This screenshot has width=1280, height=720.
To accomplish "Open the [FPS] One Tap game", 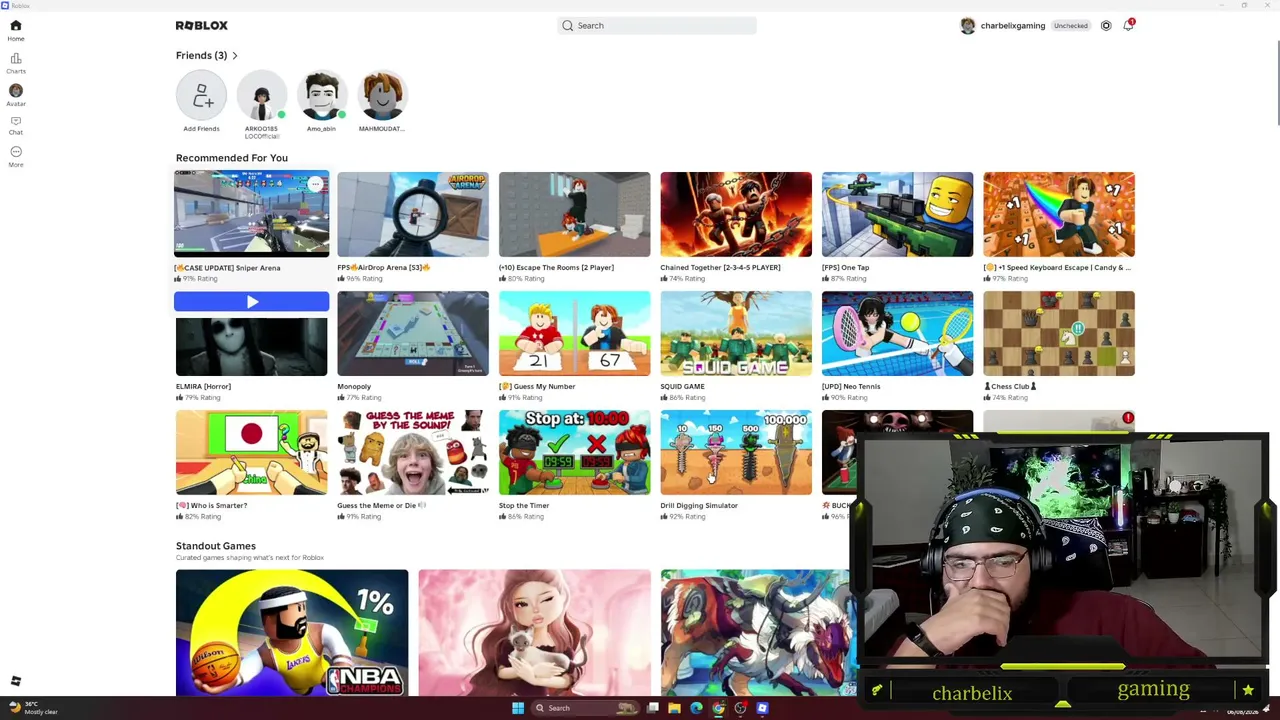I will pos(897,214).
